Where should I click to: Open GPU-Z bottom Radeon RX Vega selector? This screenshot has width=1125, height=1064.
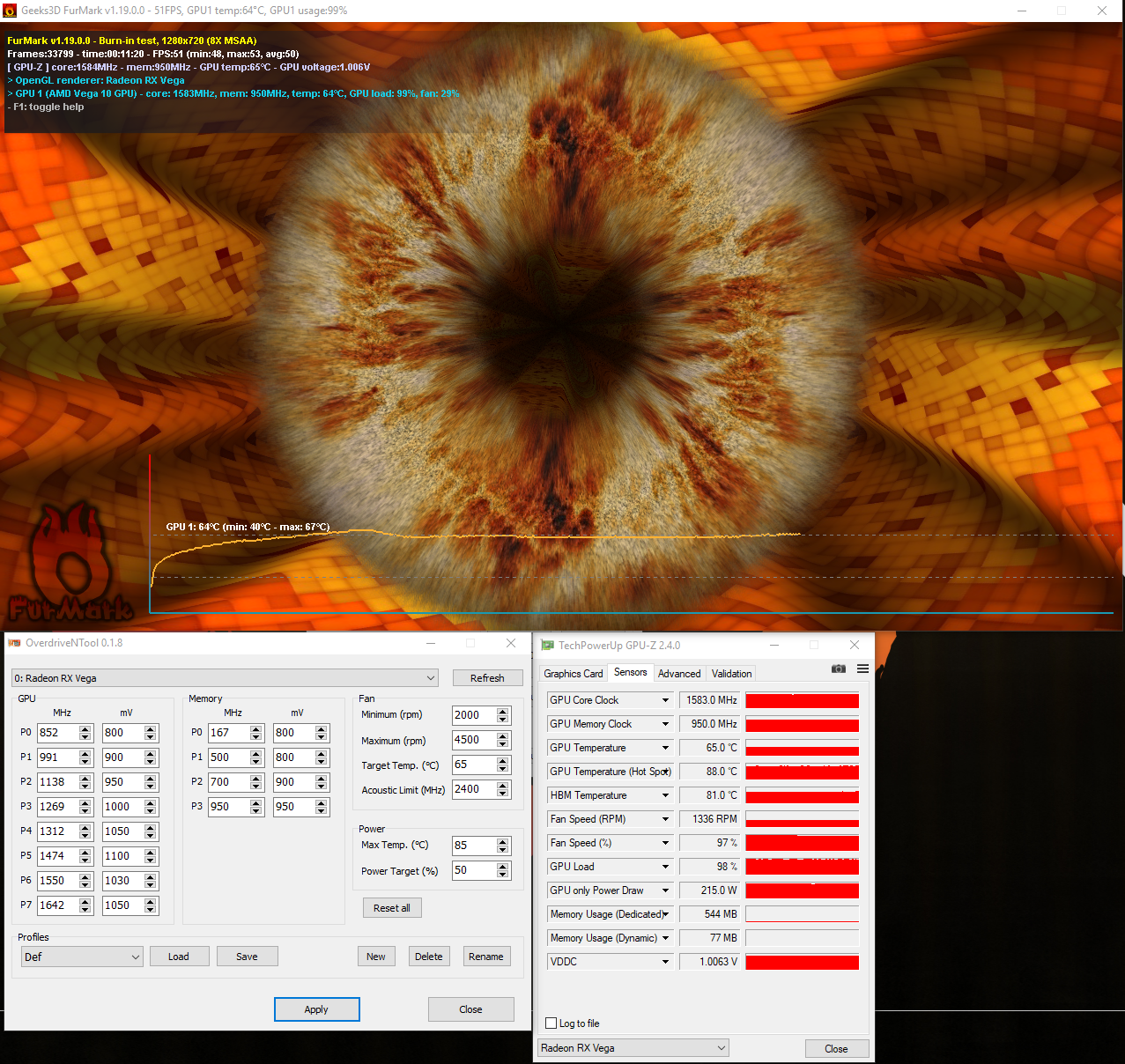(x=633, y=1048)
